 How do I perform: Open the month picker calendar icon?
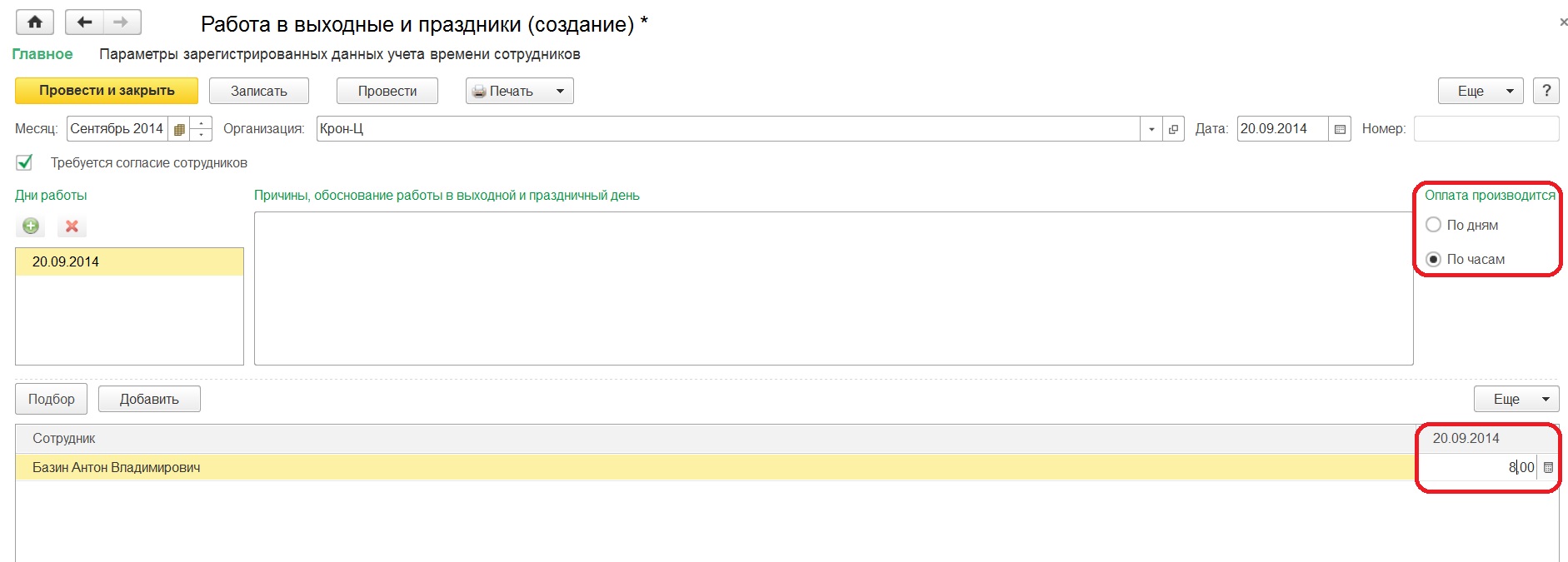179,129
